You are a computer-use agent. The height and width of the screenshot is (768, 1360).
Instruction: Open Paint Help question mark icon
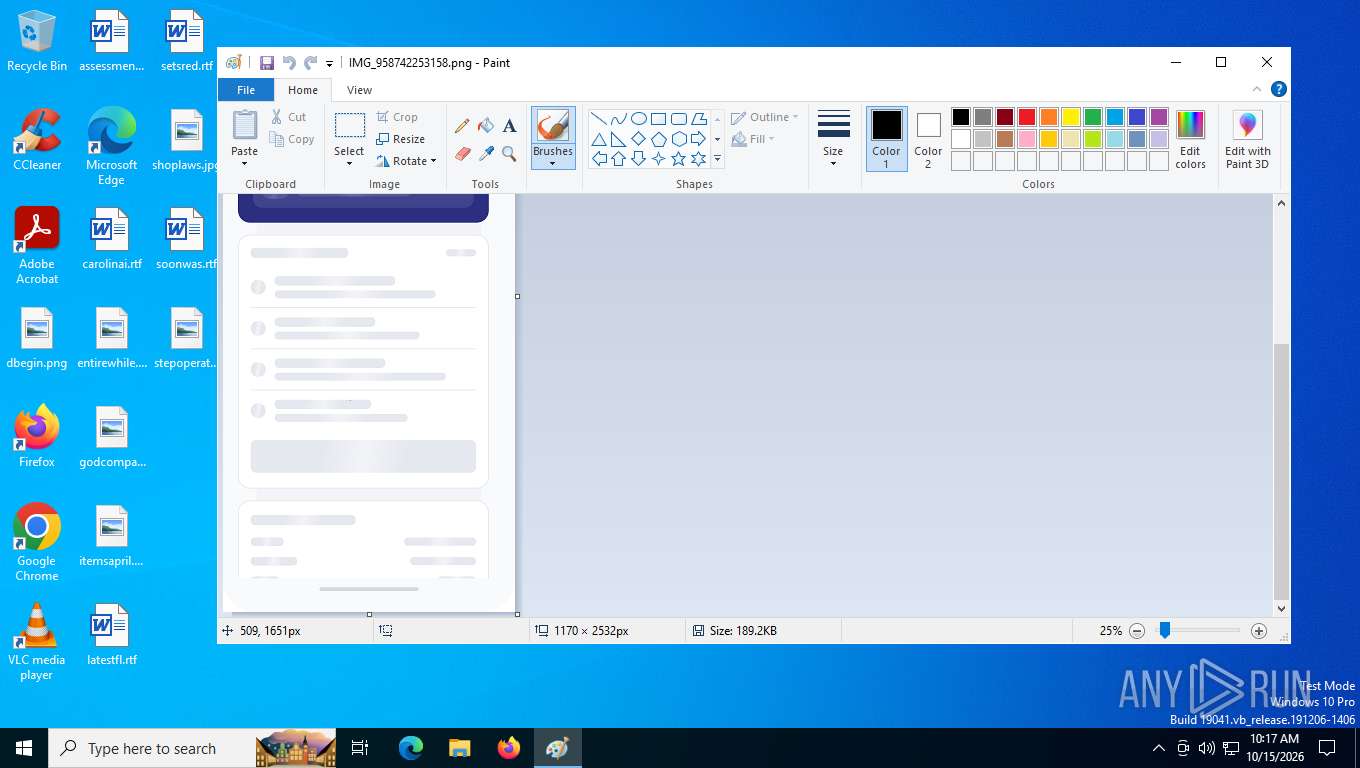[1278, 89]
